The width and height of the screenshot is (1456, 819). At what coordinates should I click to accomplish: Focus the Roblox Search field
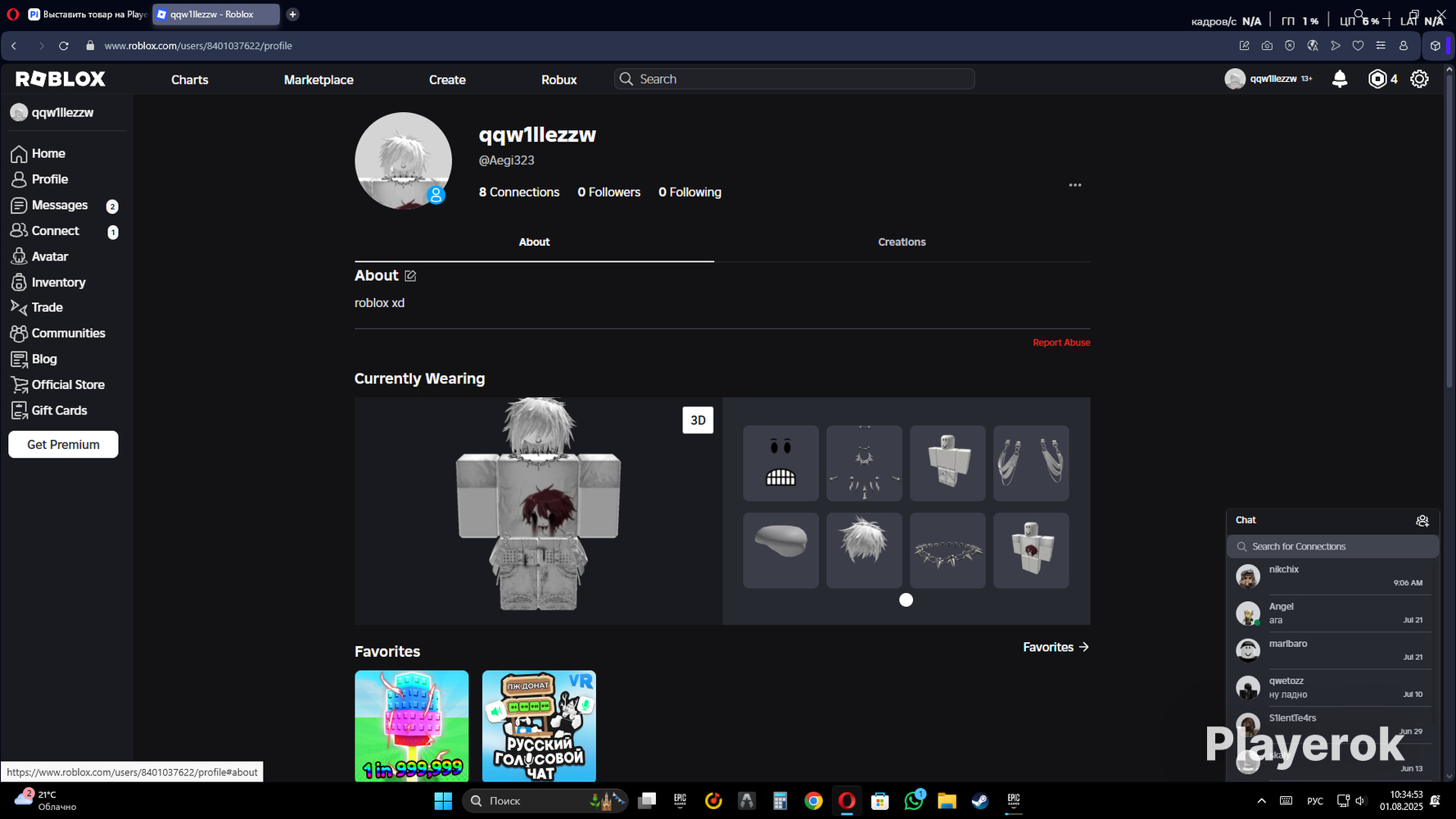(794, 79)
